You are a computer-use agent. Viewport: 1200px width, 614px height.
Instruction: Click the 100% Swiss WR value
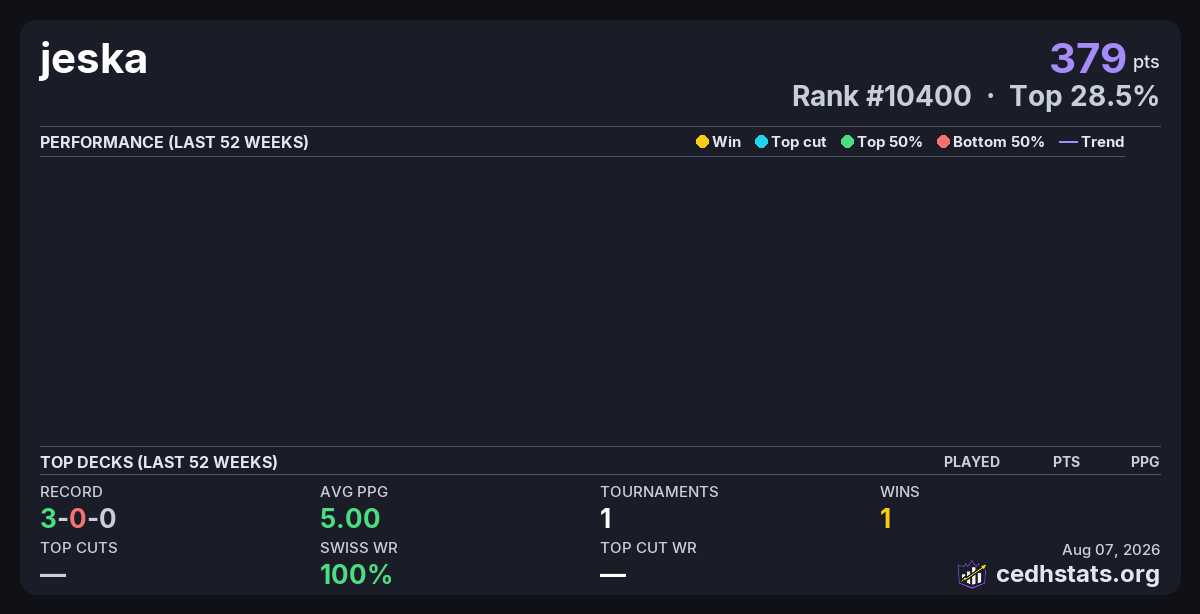pyautogui.click(x=356, y=574)
